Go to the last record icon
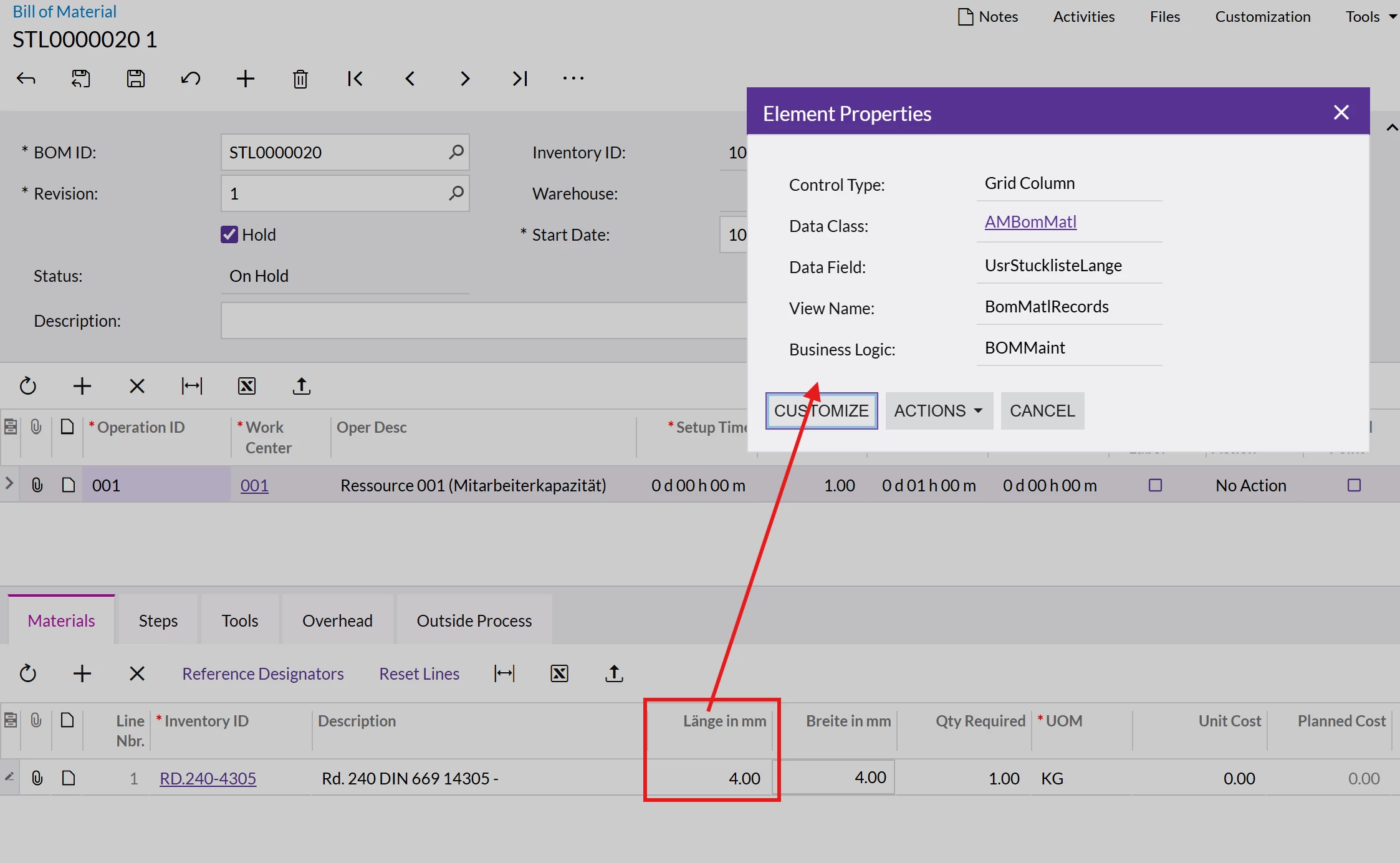The width and height of the screenshot is (1400, 863). pos(520,79)
